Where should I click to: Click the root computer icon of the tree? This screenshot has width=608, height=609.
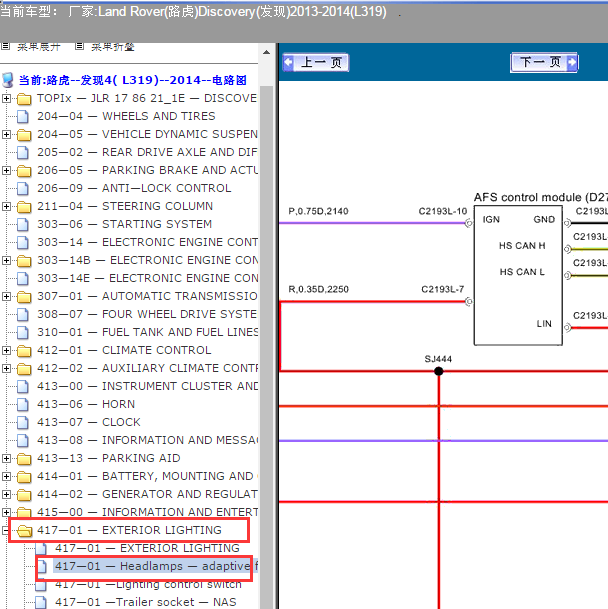pyautogui.click(x=9, y=80)
